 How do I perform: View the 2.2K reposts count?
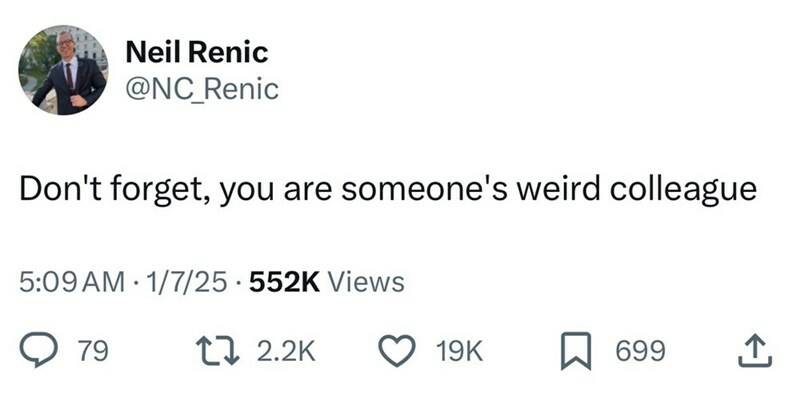tap(287, 351)
